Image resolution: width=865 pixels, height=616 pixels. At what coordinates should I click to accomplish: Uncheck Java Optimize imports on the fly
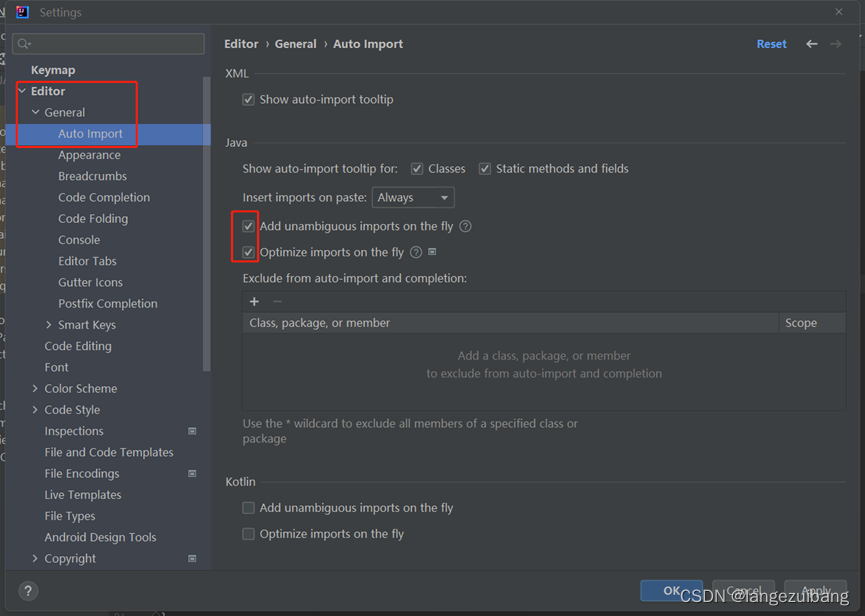point(248,253)
